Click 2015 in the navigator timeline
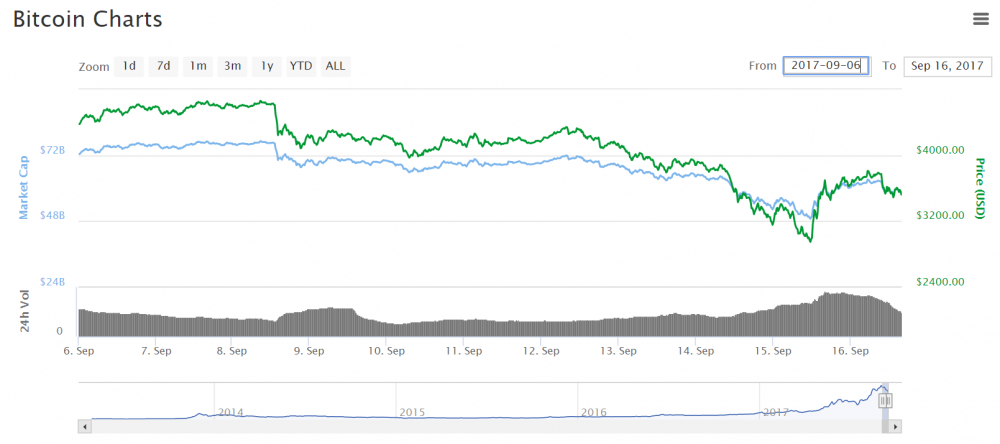 413,412
